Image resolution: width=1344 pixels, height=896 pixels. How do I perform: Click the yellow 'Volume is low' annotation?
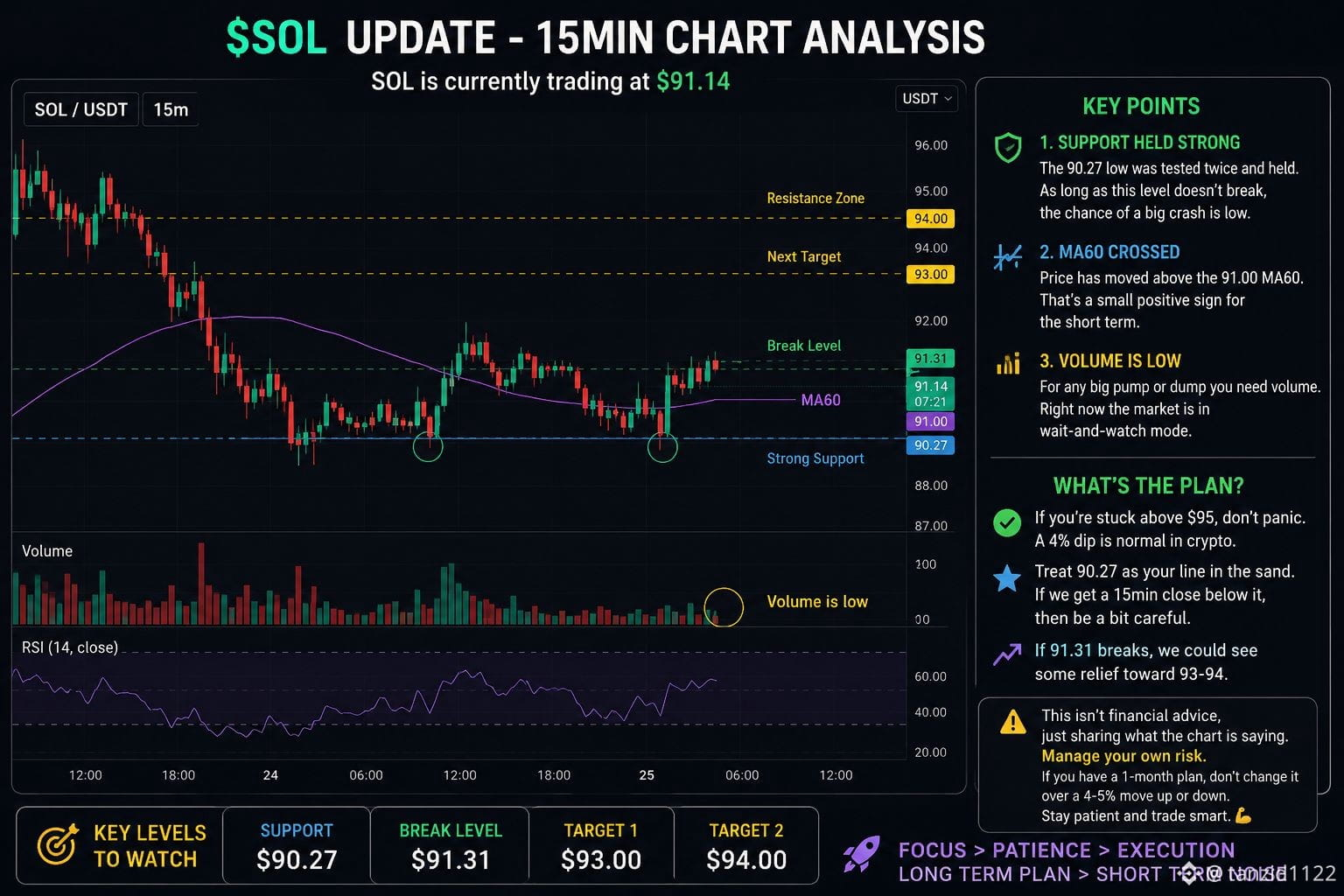click(817, 602)
